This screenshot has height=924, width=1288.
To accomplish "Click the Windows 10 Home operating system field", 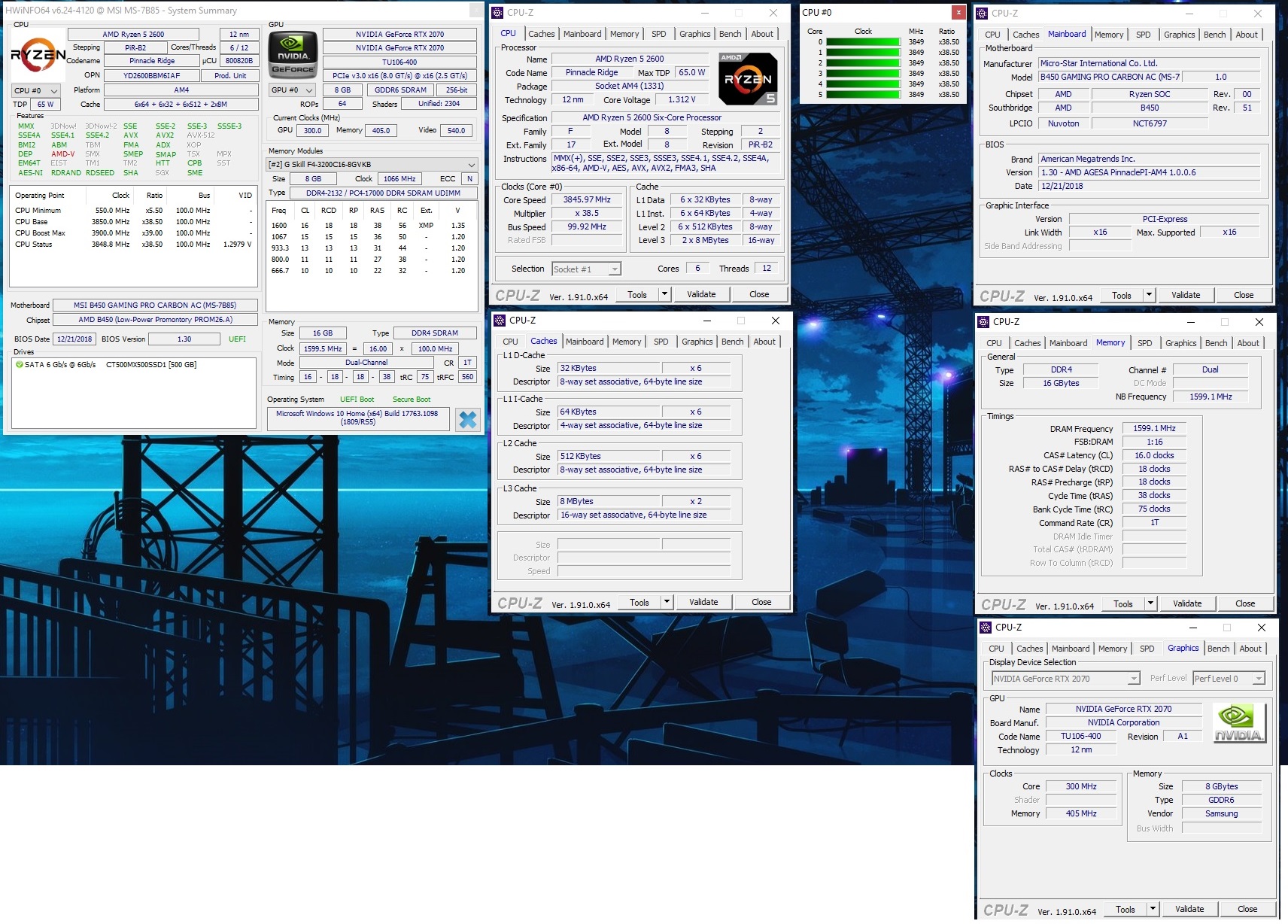I will click(x=358, y=418).
